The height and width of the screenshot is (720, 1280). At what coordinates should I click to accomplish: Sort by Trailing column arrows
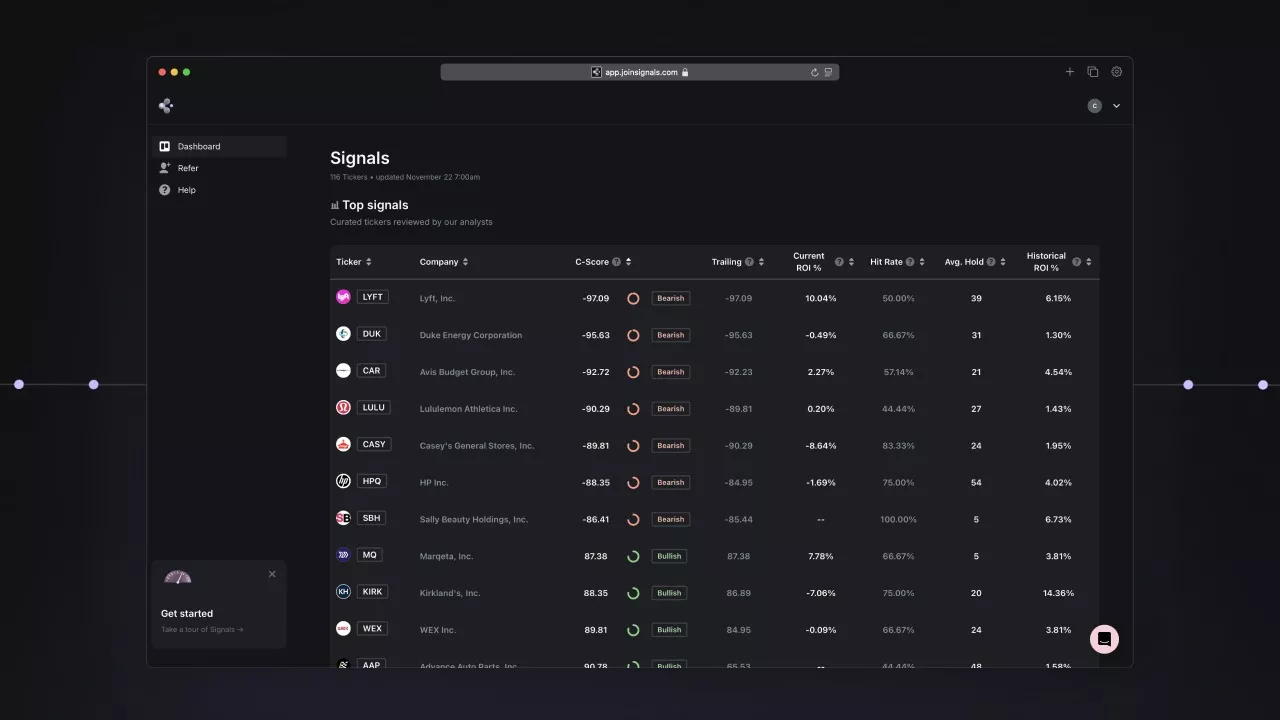coord(761,262)
